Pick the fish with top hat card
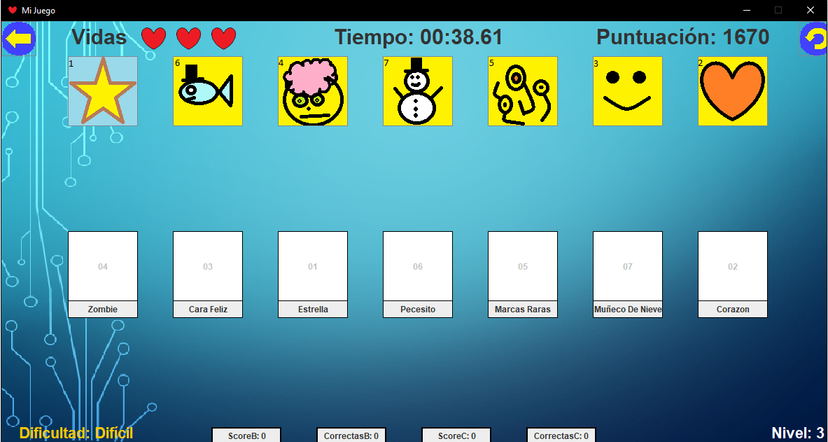 (208, 91)
